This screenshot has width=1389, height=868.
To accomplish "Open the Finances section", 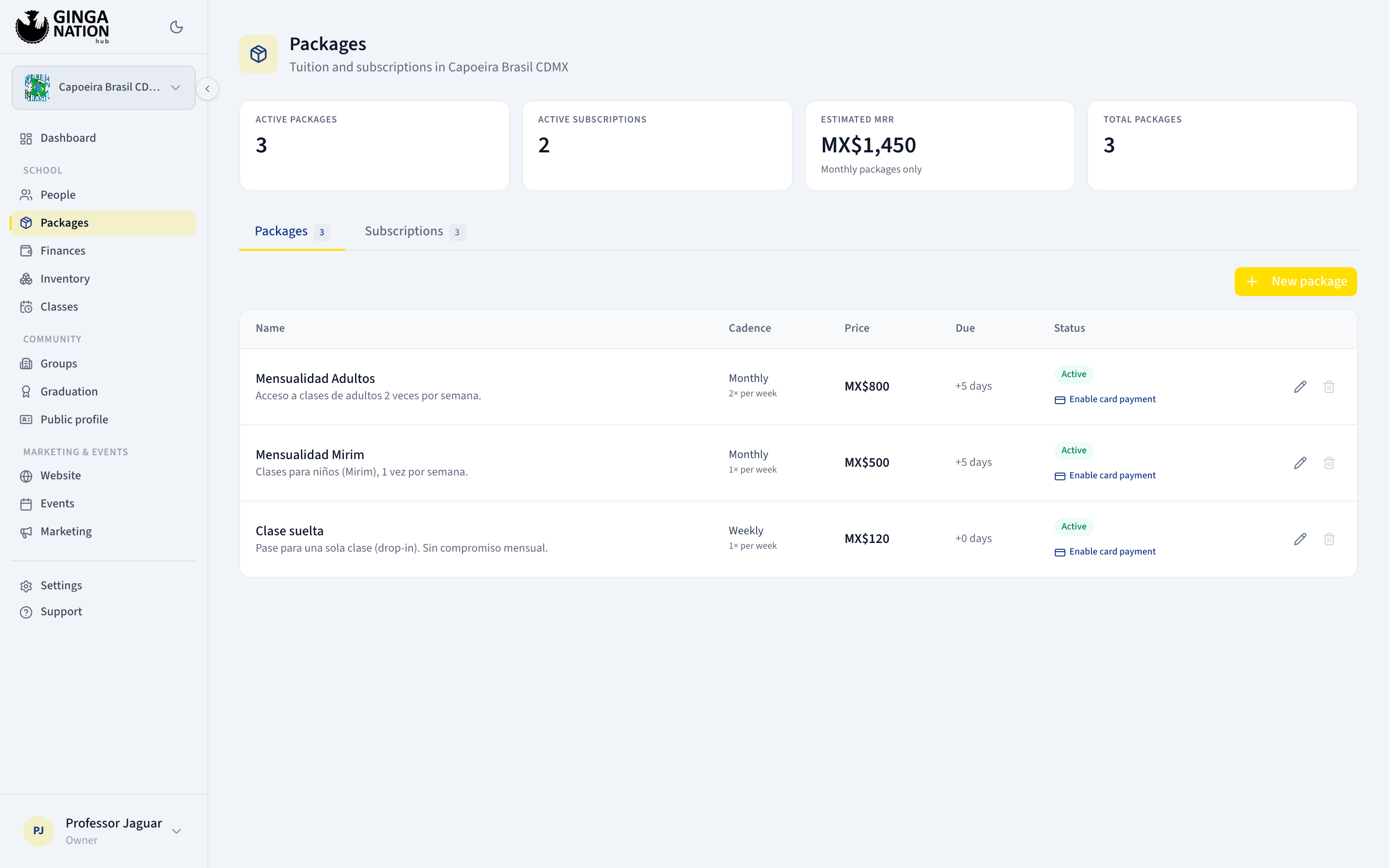I will (103, 251).
